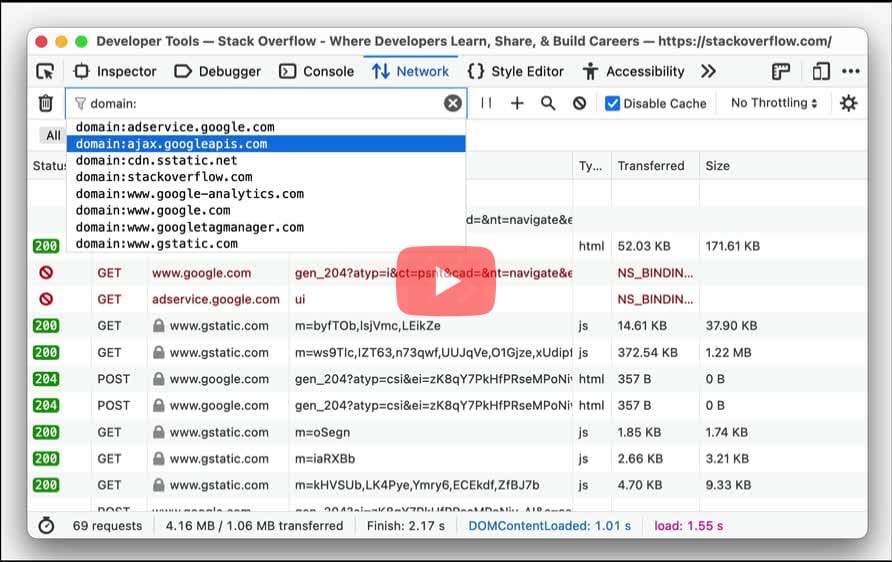Viewport: 892px width, 562px height.
Task: Click lock icon for m=oSegn request
Action: click(x=159, y=432)
